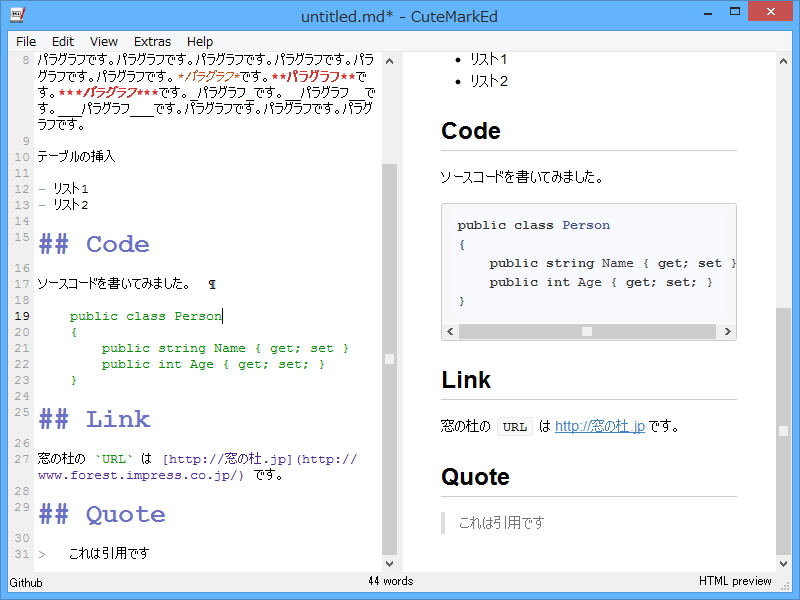The image size is (800, 600).
Task: Click the editor scrollbar down arrow
Action: [x=389, y=563]
